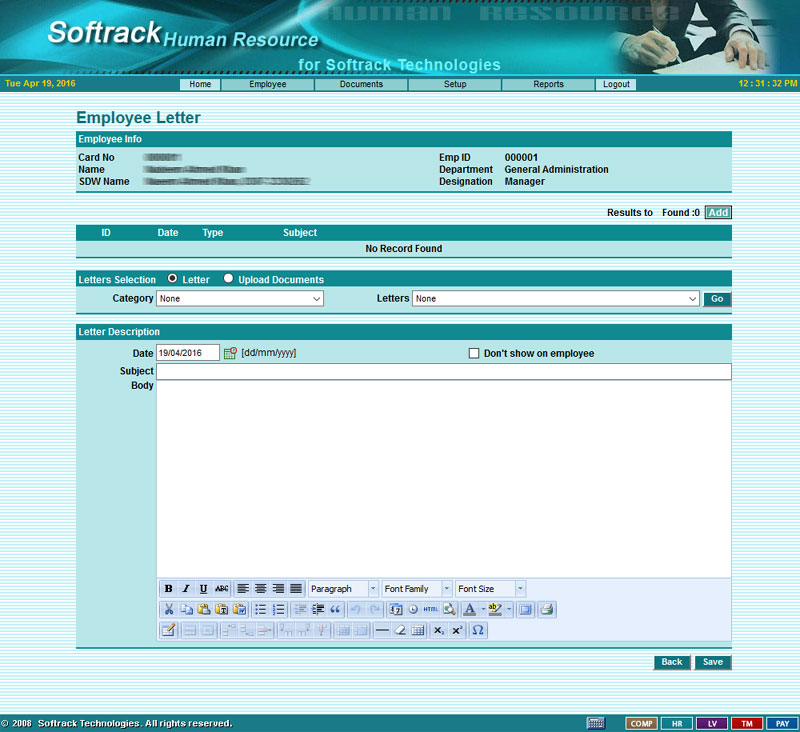Open the Reports menu
The width and height of the screenshot is (800, 732).
coord(548,84)
